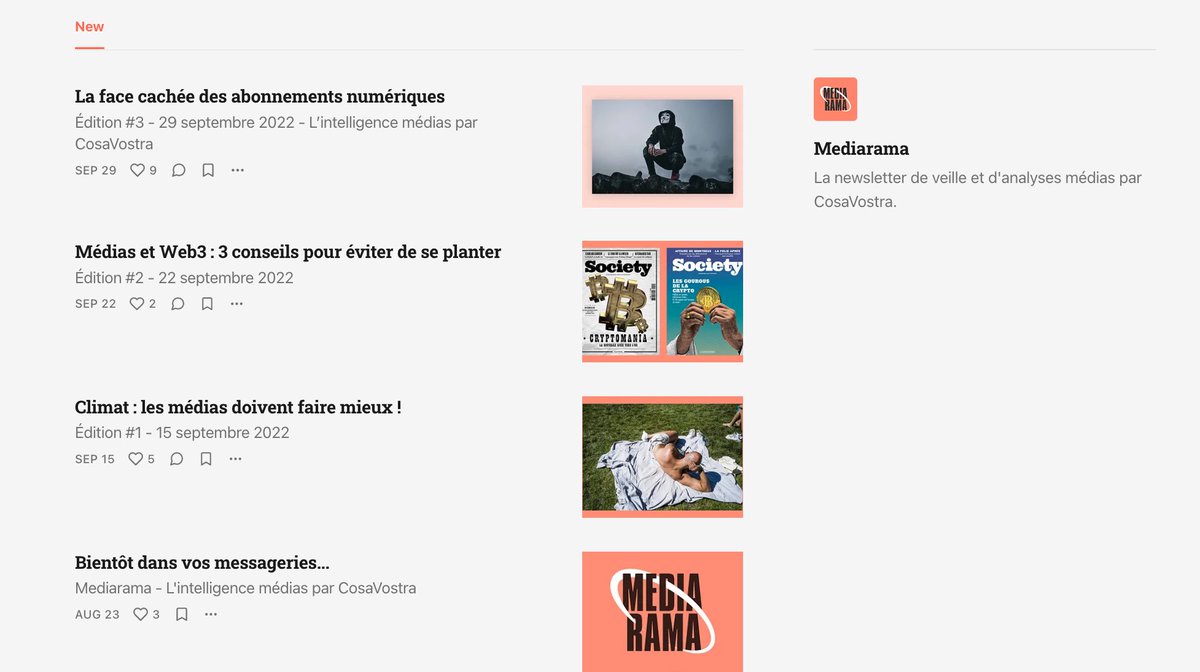Open more options for "Bientôt dans vos messageries"
Image resolution: width=1200 pixels, height=672 pixels.
(211, 614)
